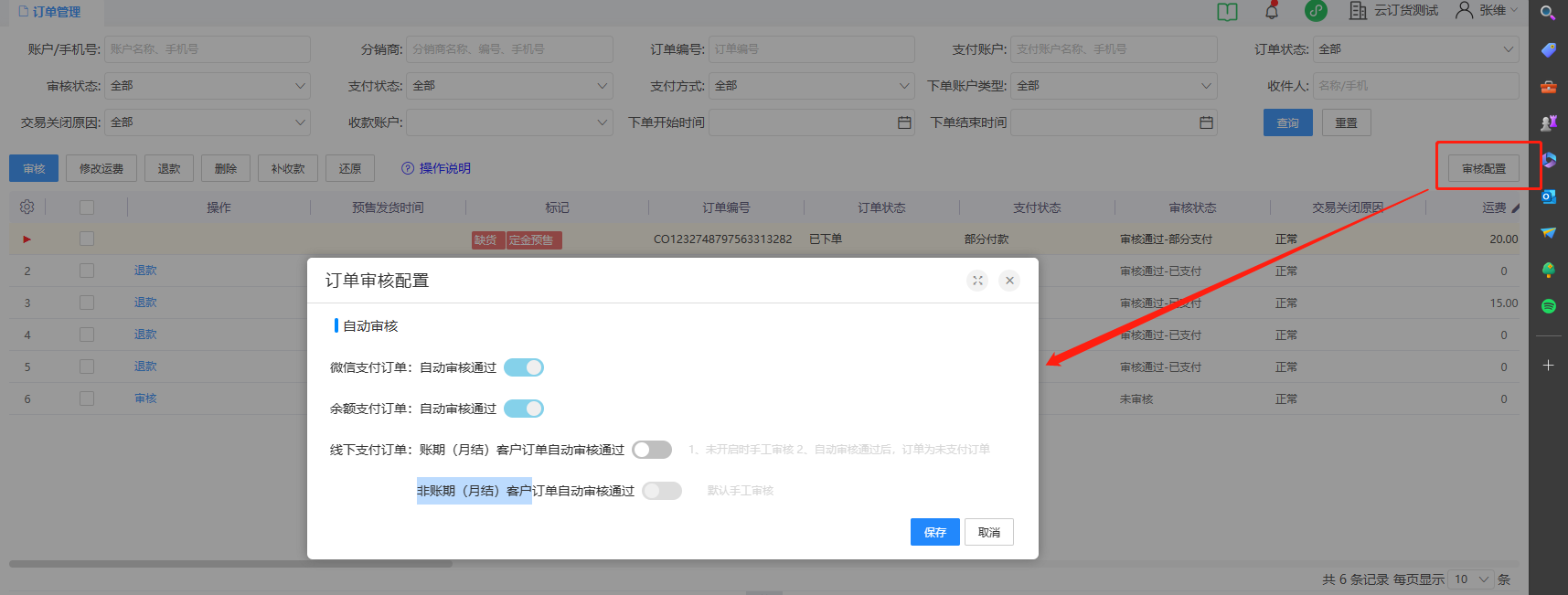Viewport: 1568px width, 595px height.
Task: Click the blue 查询 button
Action: 1288,122
